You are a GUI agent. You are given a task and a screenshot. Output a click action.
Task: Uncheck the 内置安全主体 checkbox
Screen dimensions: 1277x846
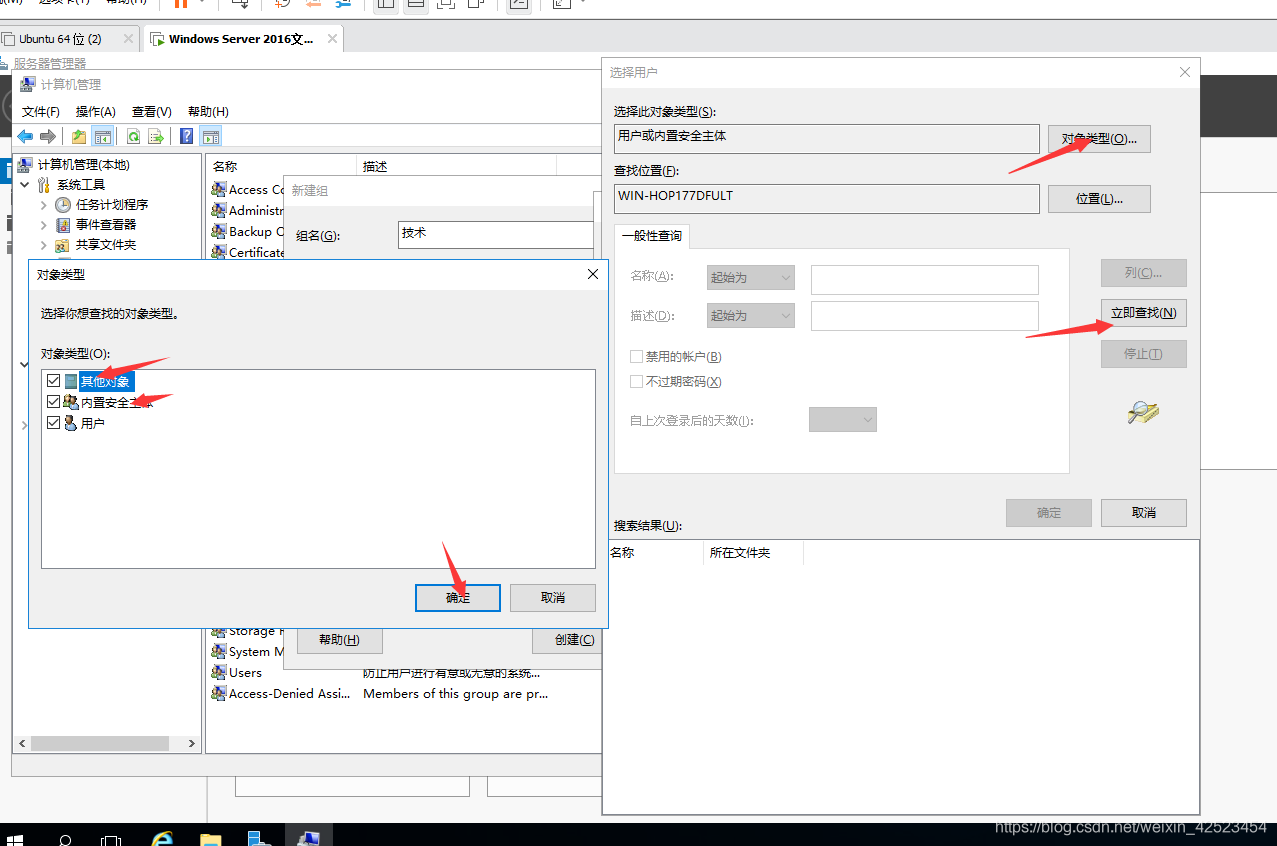tap(53, 402)
